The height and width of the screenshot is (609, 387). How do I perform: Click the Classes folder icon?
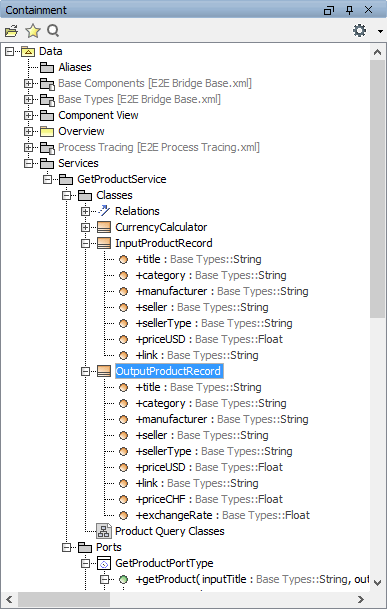tap(85, 195)
